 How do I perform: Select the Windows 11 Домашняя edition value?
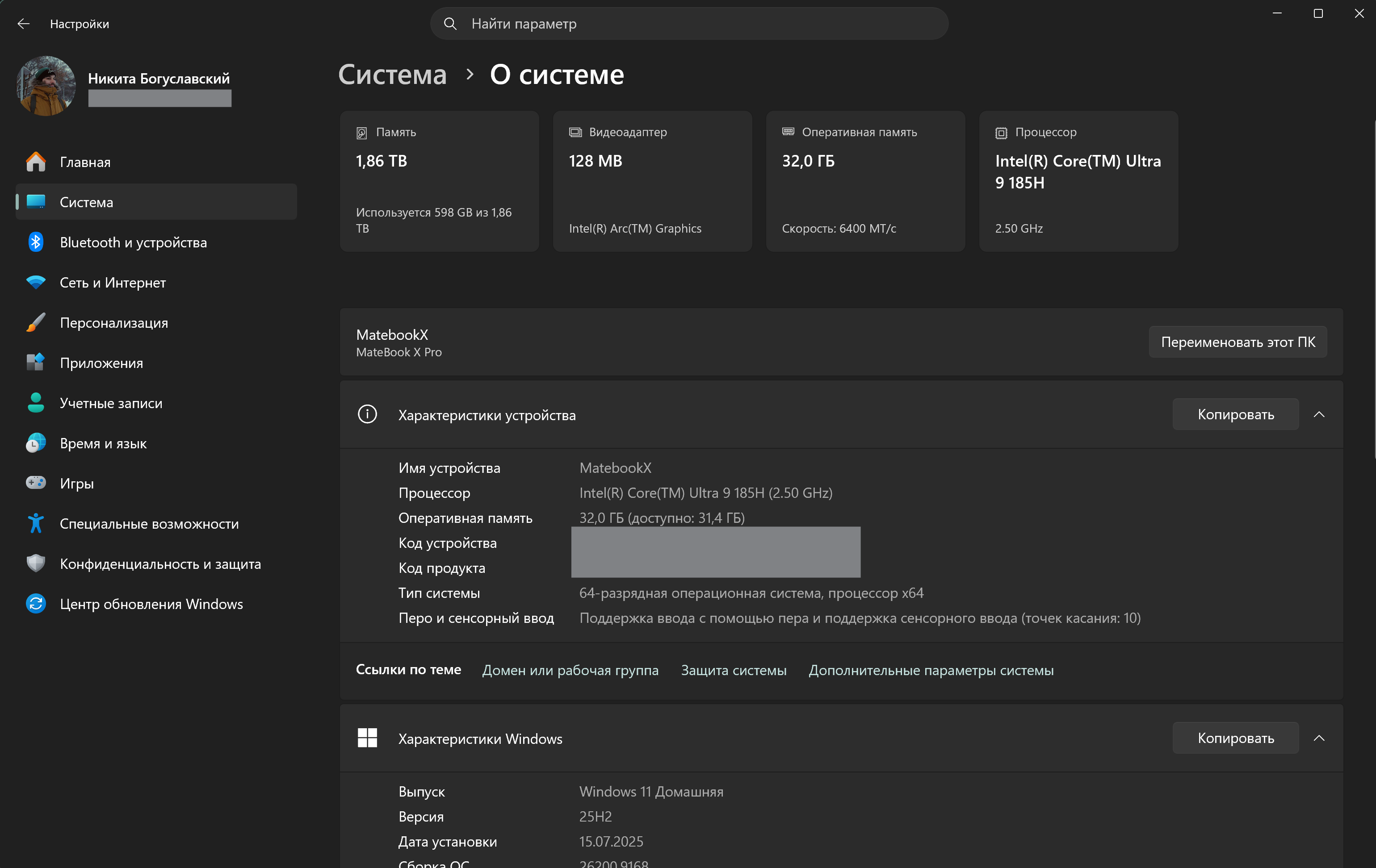pos(651,792)
